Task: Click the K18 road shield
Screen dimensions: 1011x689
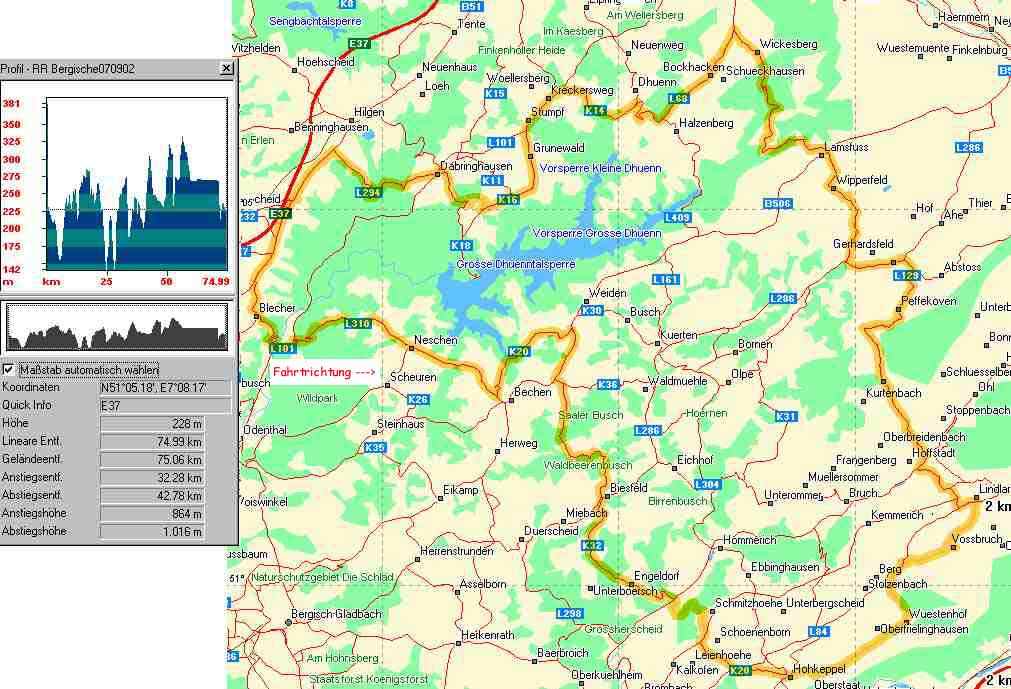Action: [461, 245]
